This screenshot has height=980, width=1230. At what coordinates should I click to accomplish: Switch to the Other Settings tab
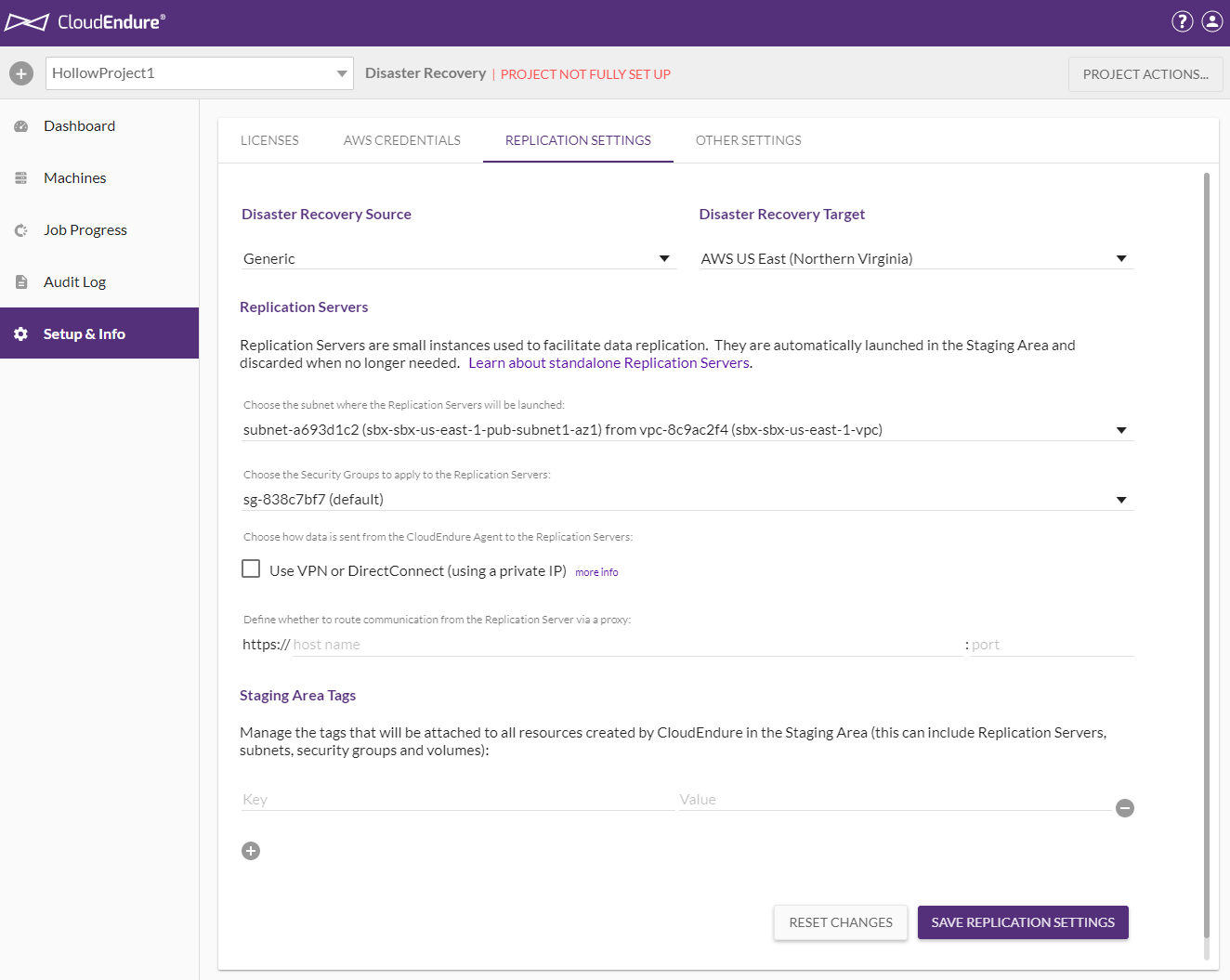(x=748, y=140)
